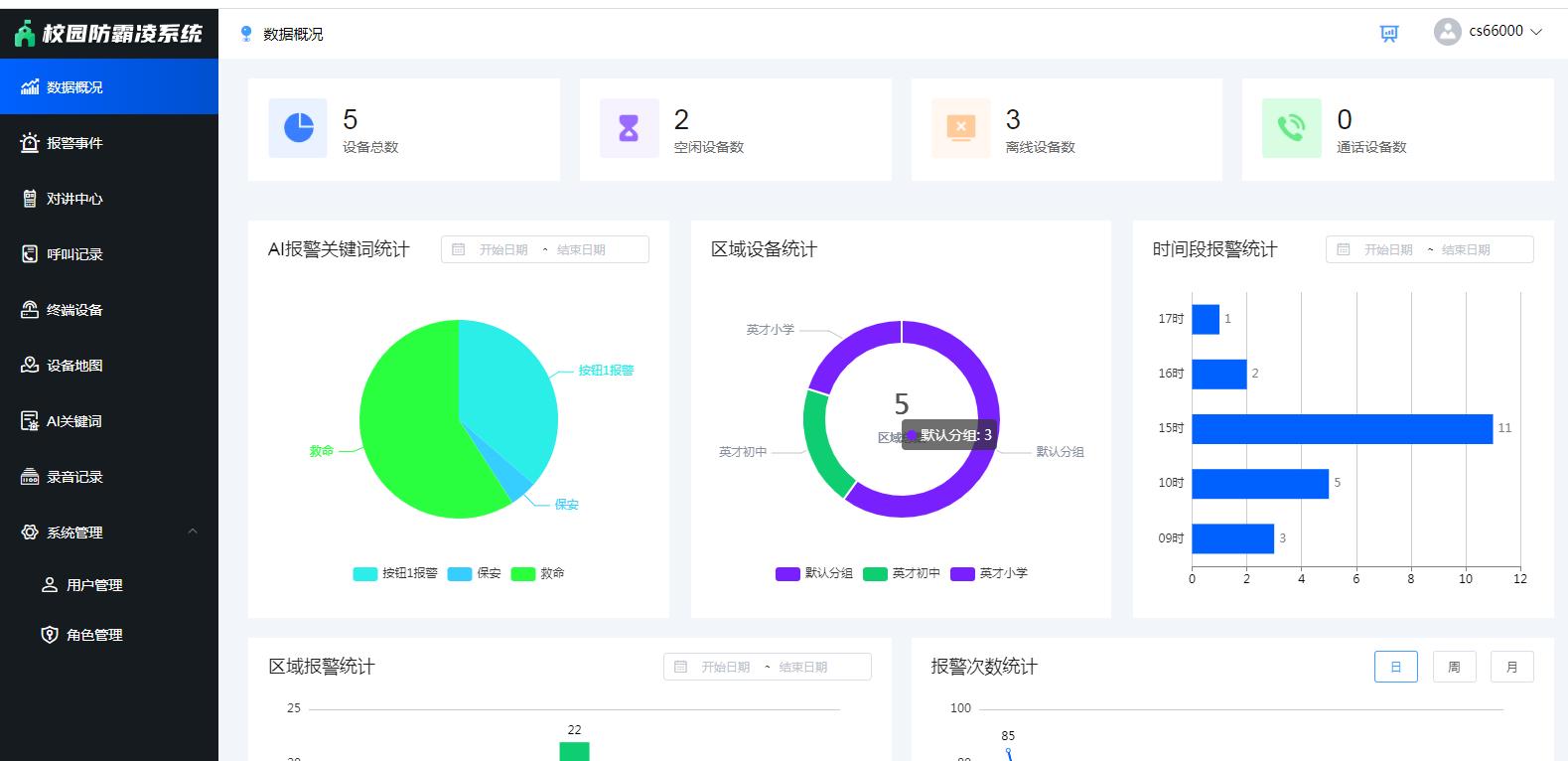This screenshot has width=1568, height=761.
Task: Open the presentation screen icon in header
Action: (1389, 34)
